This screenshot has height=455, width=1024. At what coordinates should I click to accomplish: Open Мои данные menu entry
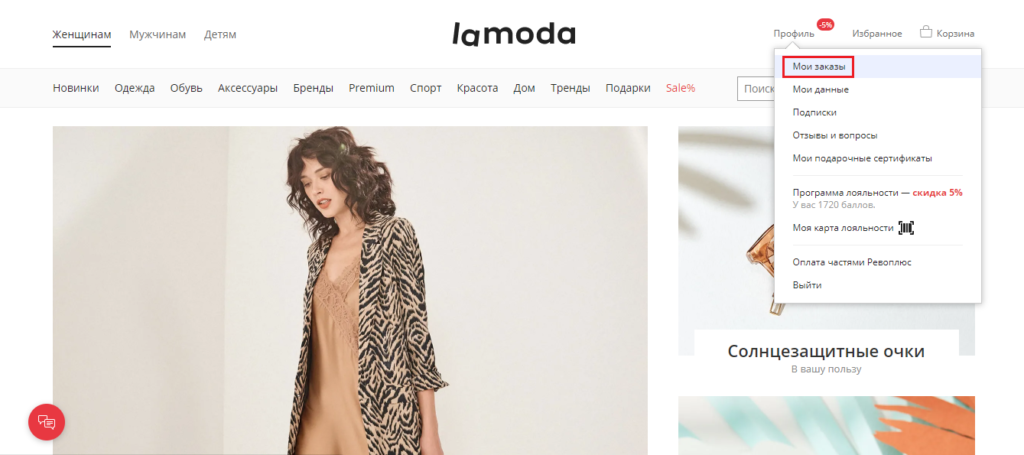(820, 89)
